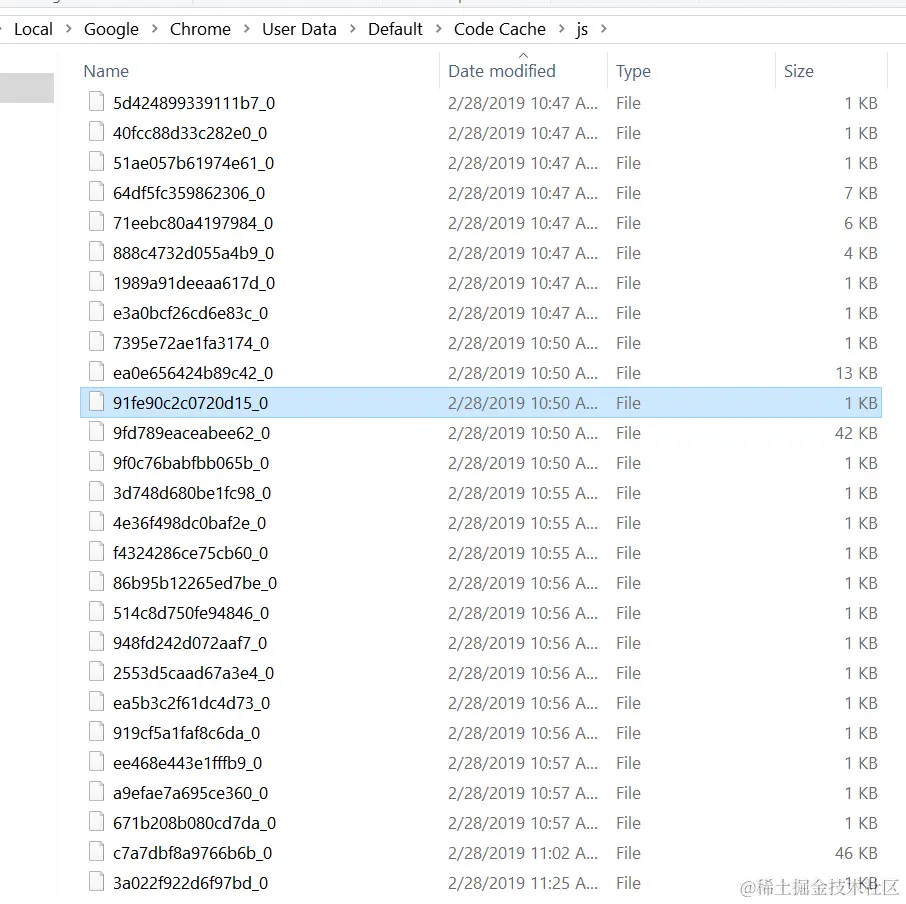This screenshot has height=904, width=906.
Task: Select filename 4e36f498dc0baf2e_0
Action: point(190,523)
